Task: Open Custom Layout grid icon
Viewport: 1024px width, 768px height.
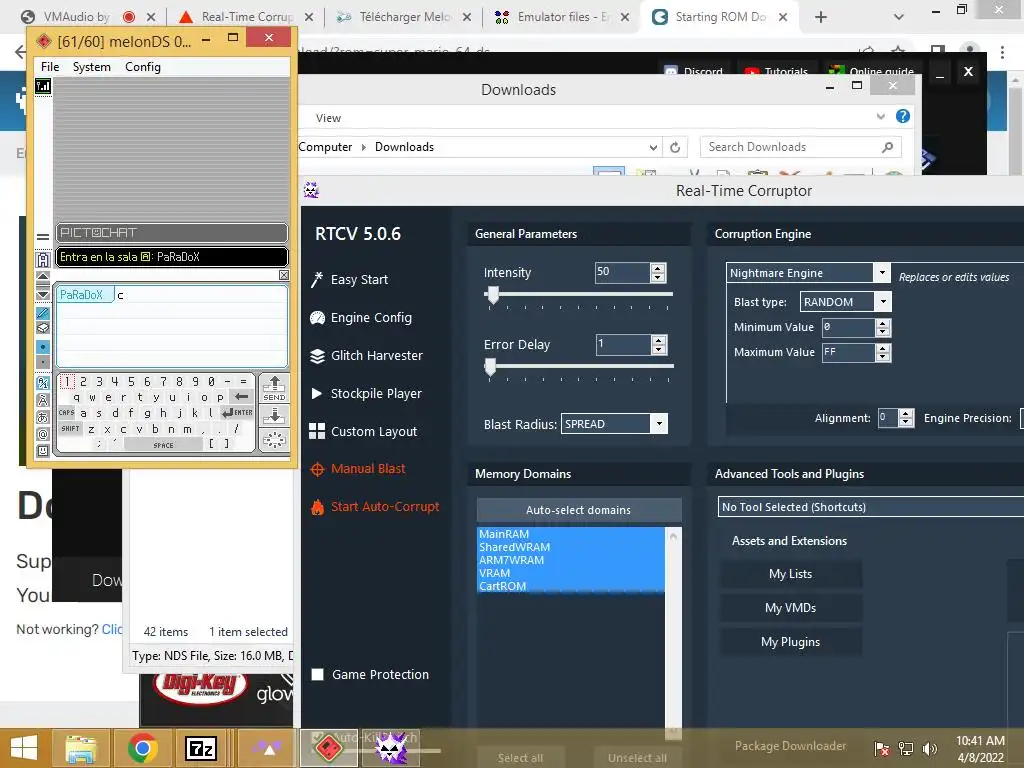Action: pos(317,431)
